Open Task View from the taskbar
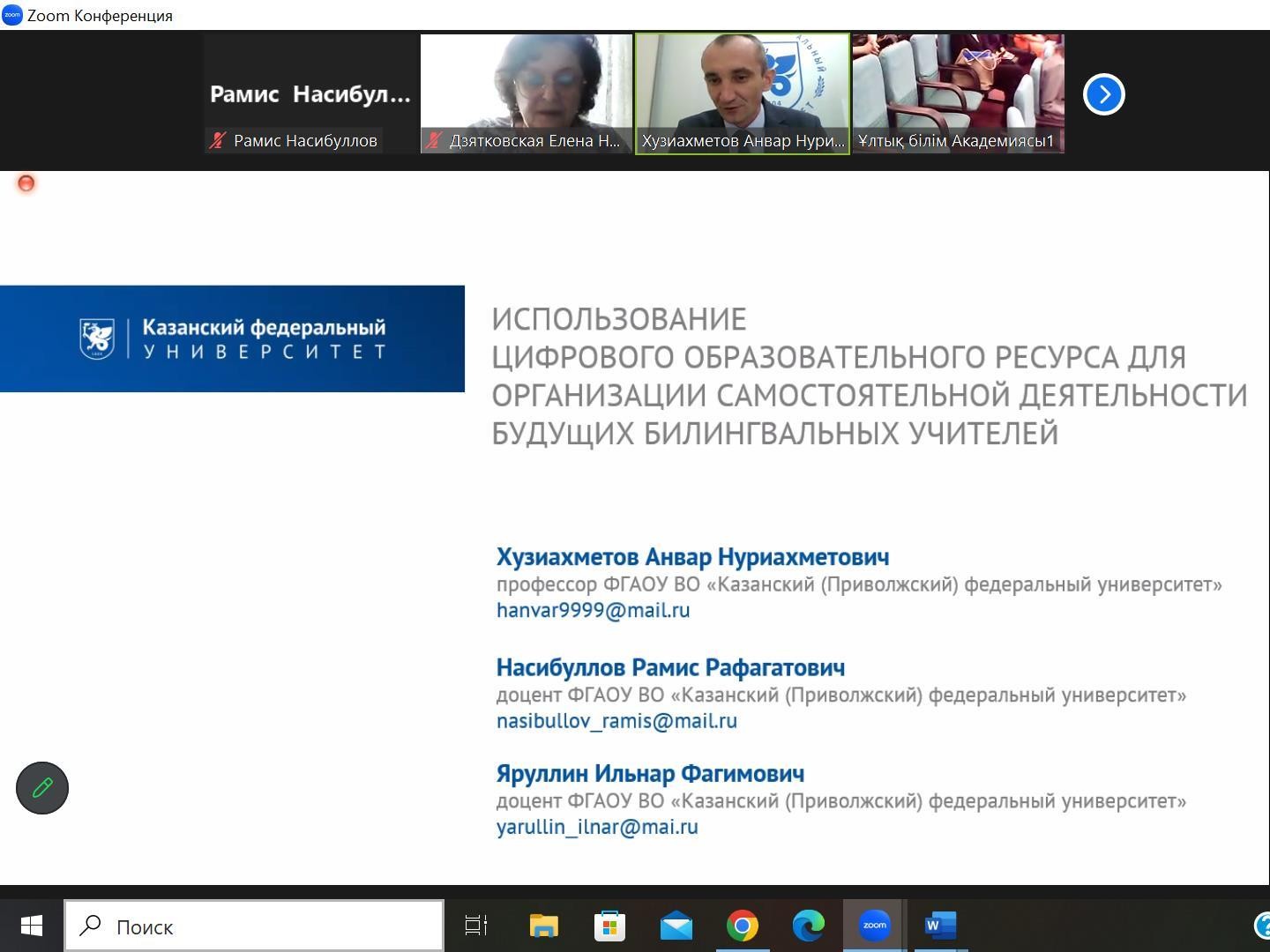 click(x=474, y=926)
